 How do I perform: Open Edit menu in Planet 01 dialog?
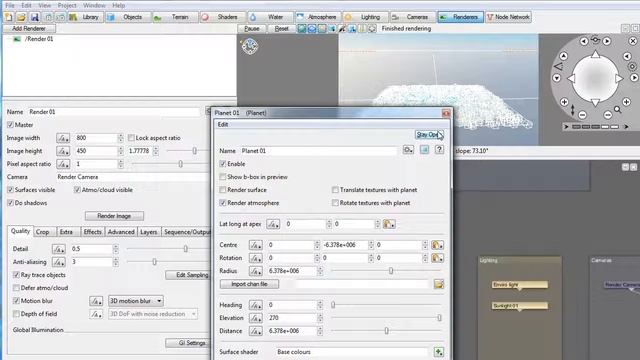click(223, 124)
